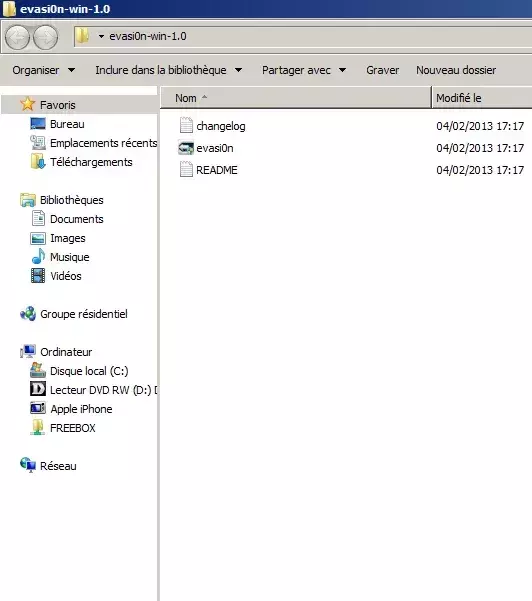Click the title bar folder icon
Viewport: 532px width, 601px height.
click(9, 9)
